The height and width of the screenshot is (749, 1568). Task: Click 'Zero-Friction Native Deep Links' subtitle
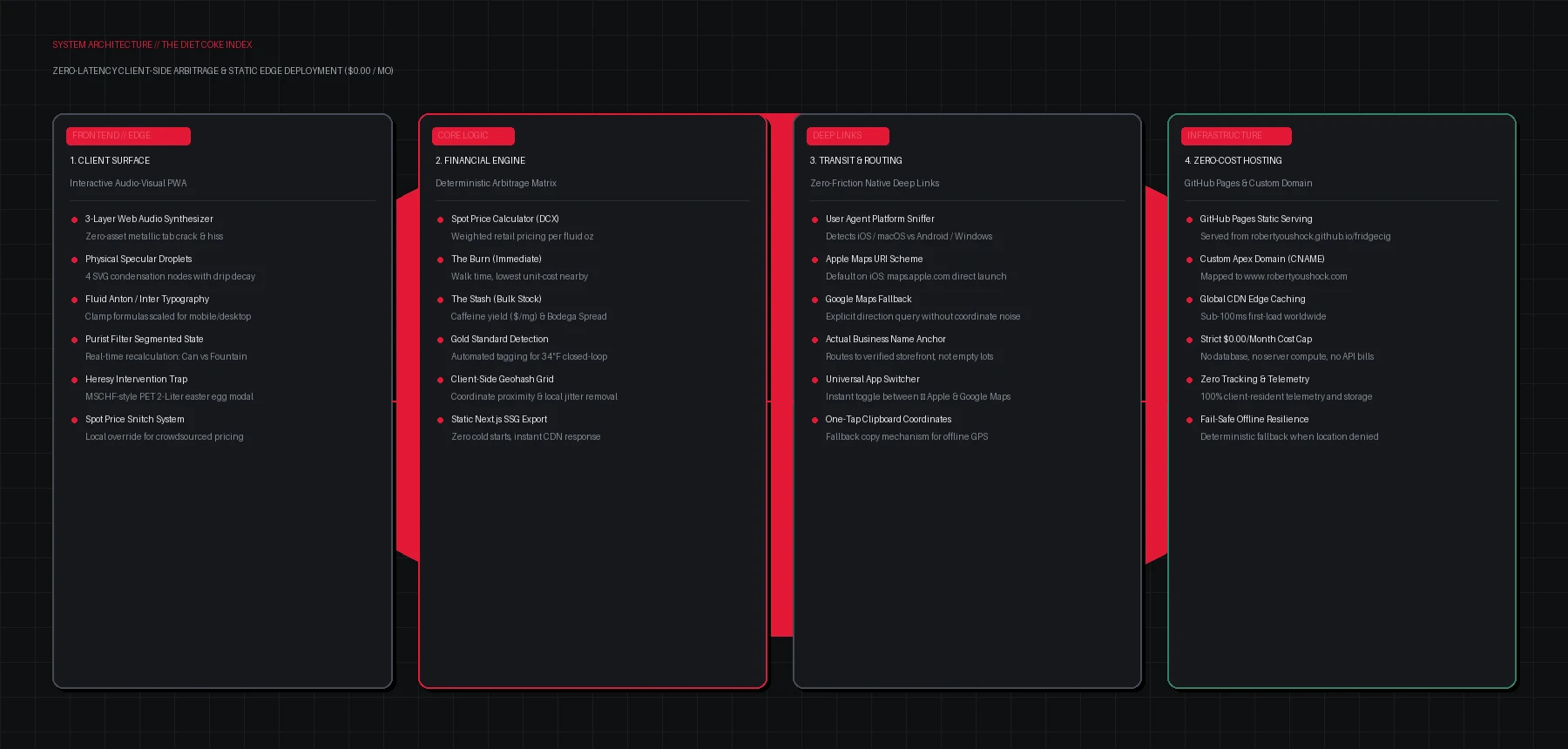875,183
